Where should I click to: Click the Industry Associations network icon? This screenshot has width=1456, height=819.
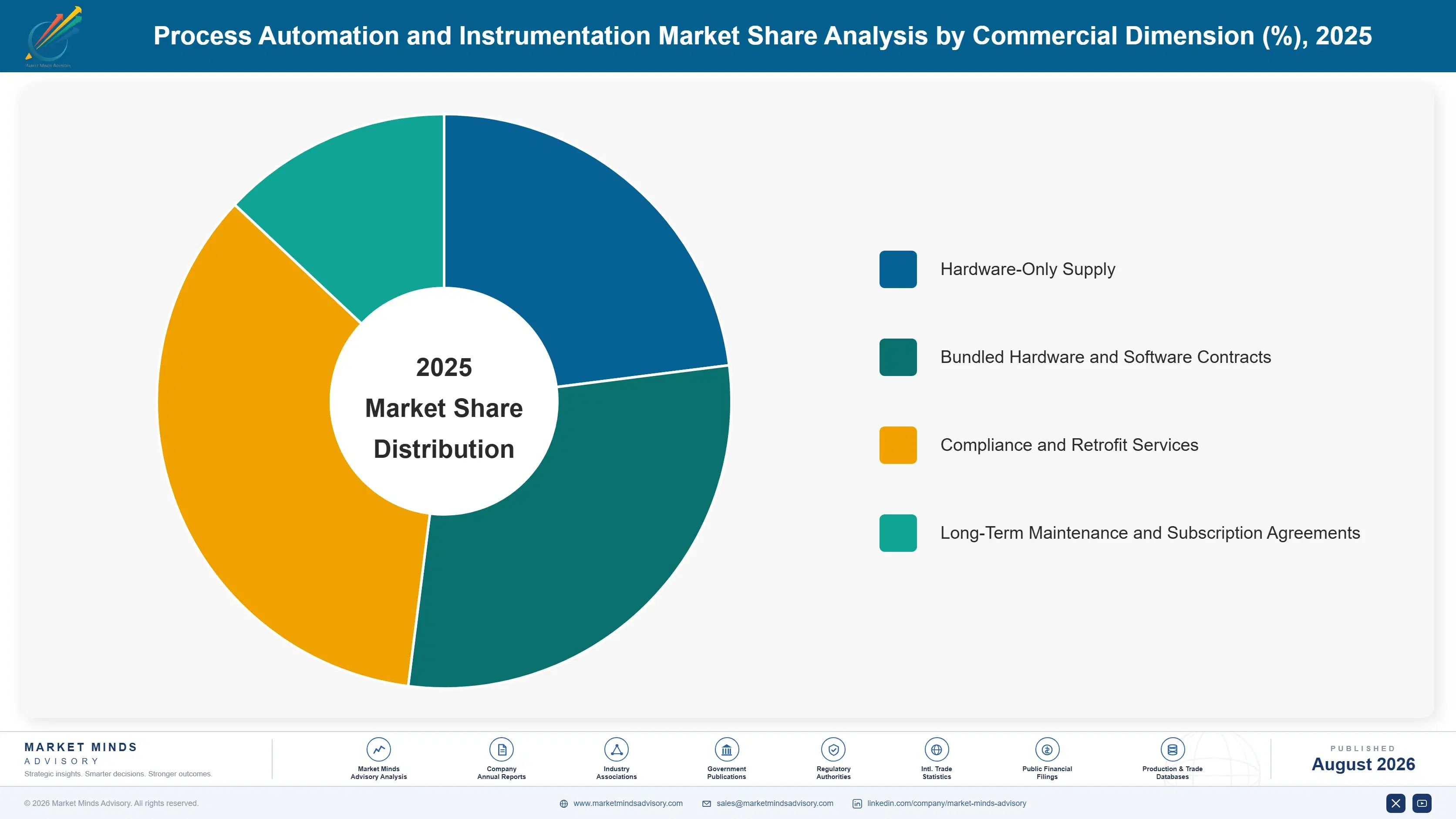coord(617,749)
